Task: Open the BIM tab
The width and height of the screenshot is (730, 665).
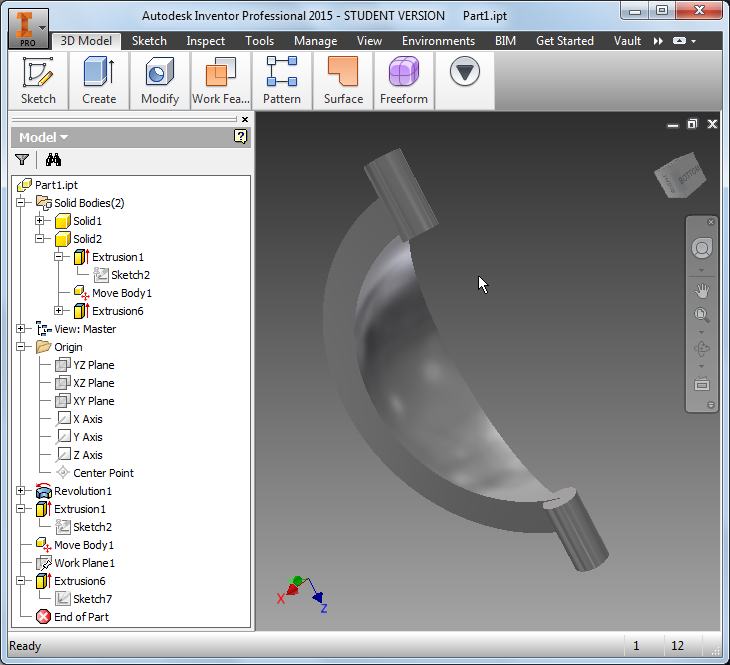Action: 505,41
